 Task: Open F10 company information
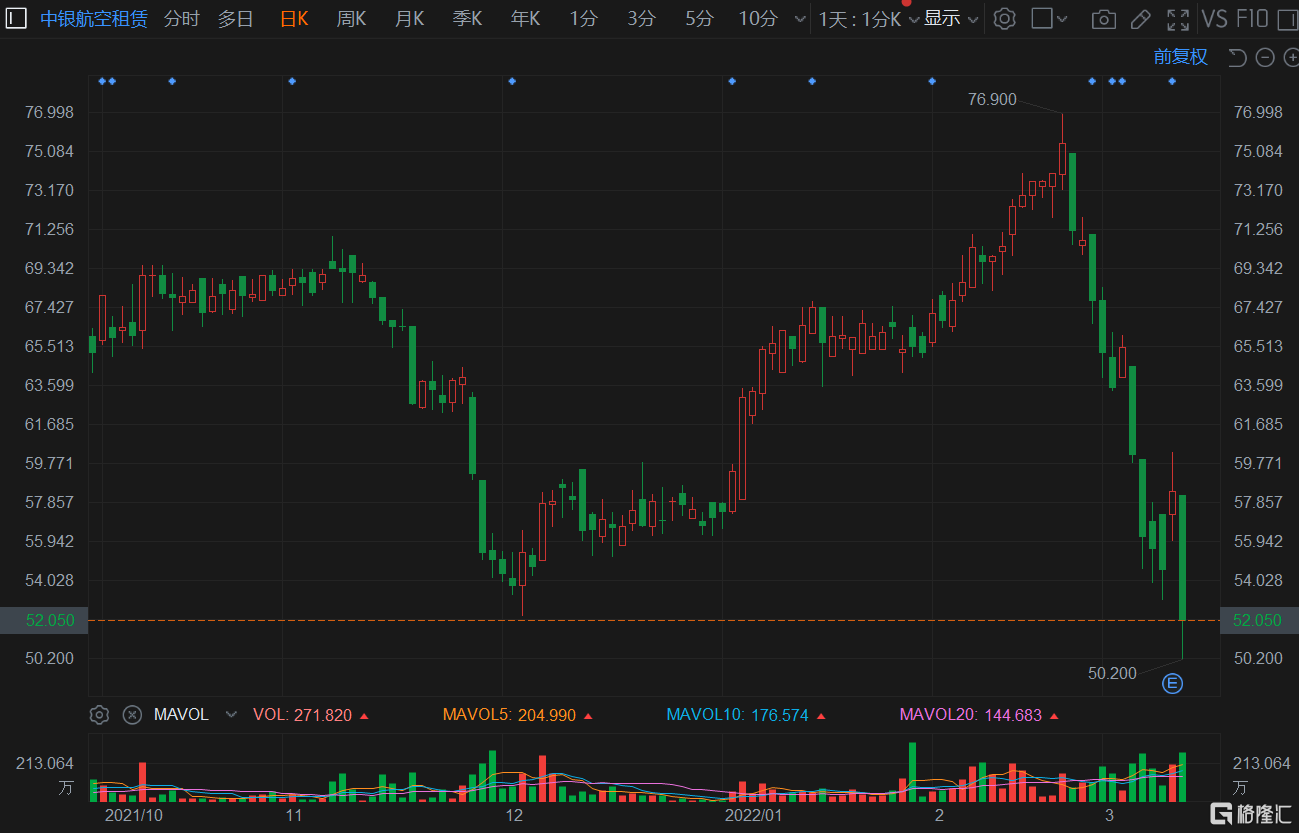coord(1253,19)
